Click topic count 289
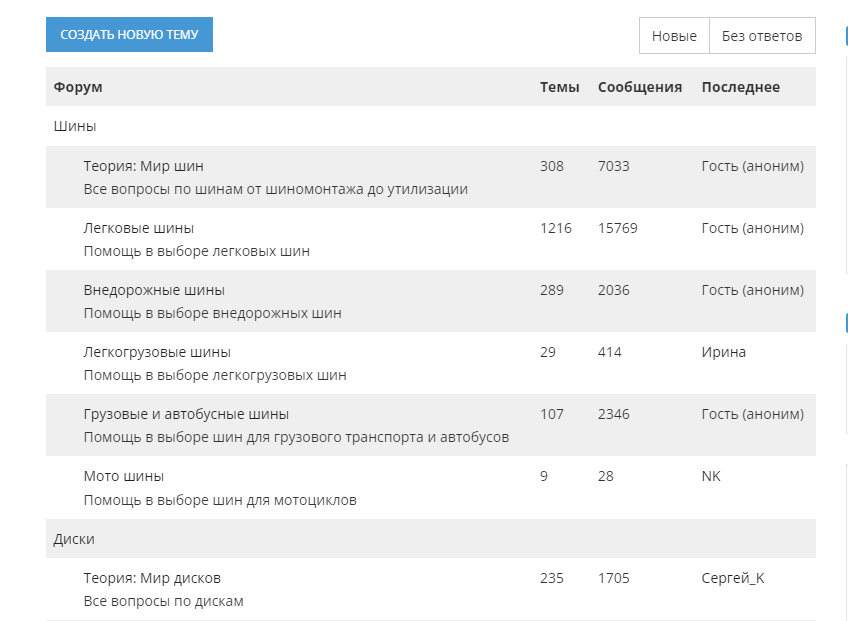This screenshot has height=621, width=848. pos(552,290)
